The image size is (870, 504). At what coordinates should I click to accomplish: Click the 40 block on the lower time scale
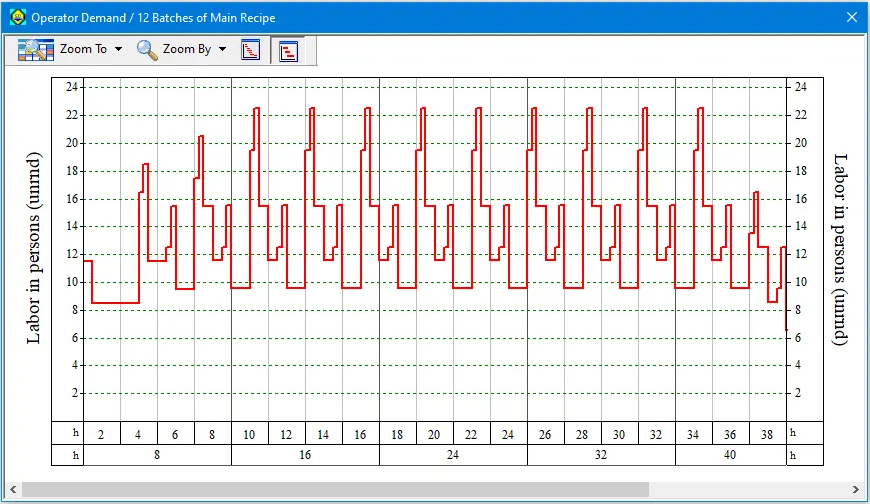click(730, 455)
